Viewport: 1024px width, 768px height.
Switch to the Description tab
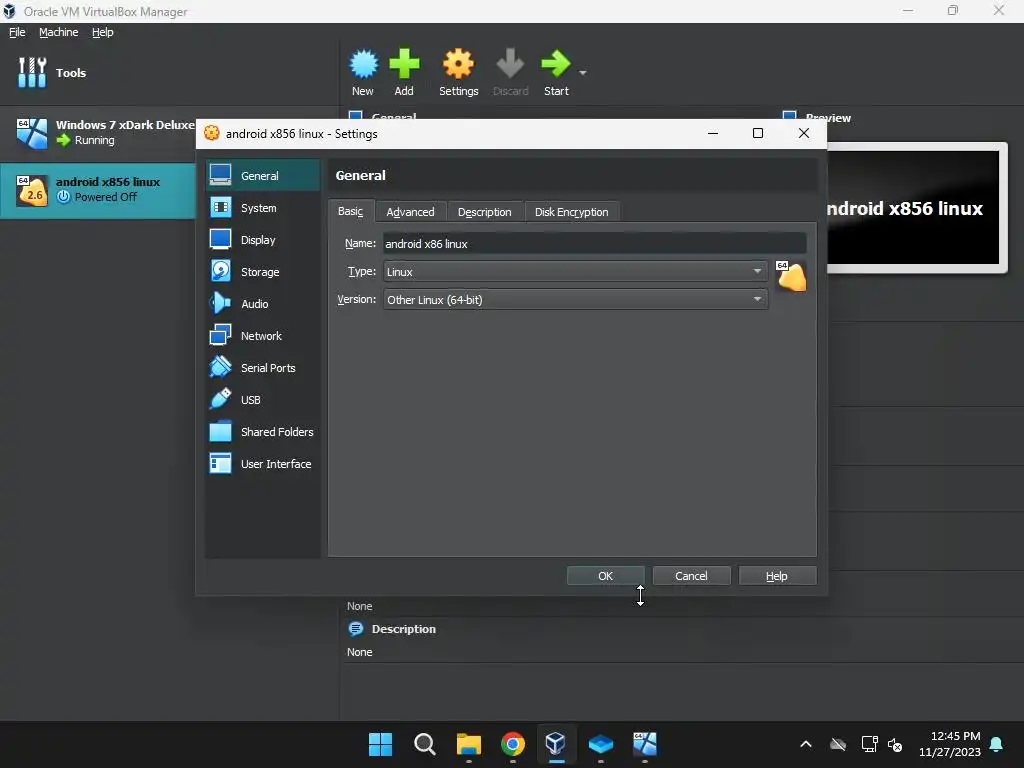click(x=485, y=212)
